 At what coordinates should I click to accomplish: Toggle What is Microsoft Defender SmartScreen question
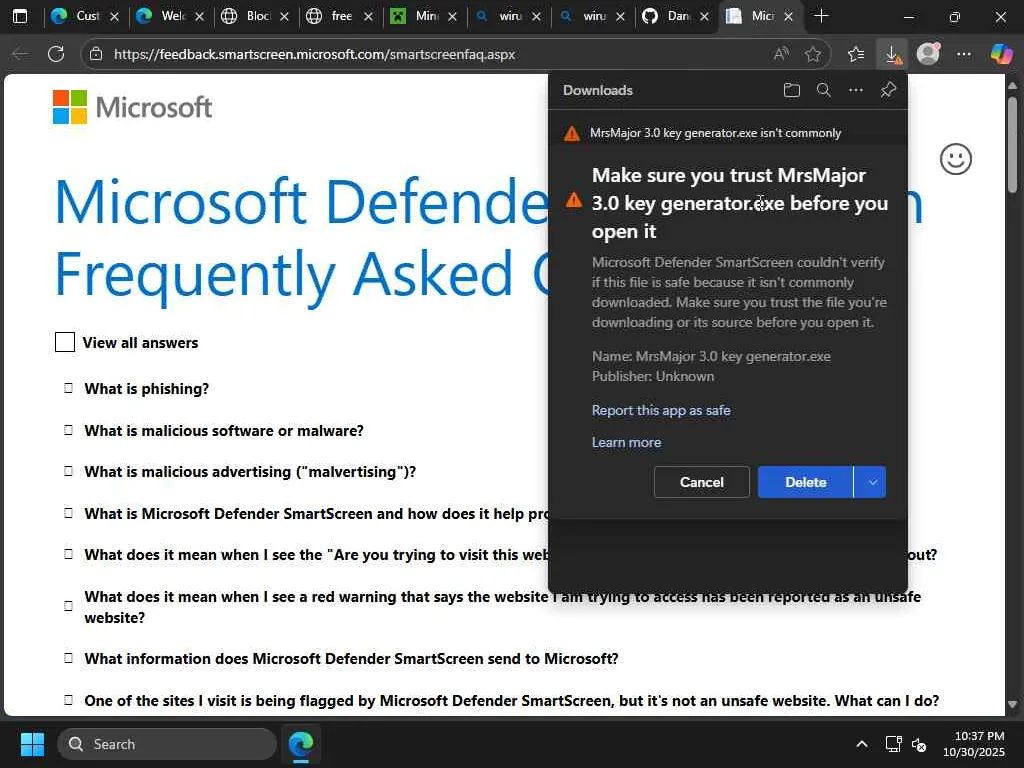tap(68, 513)
